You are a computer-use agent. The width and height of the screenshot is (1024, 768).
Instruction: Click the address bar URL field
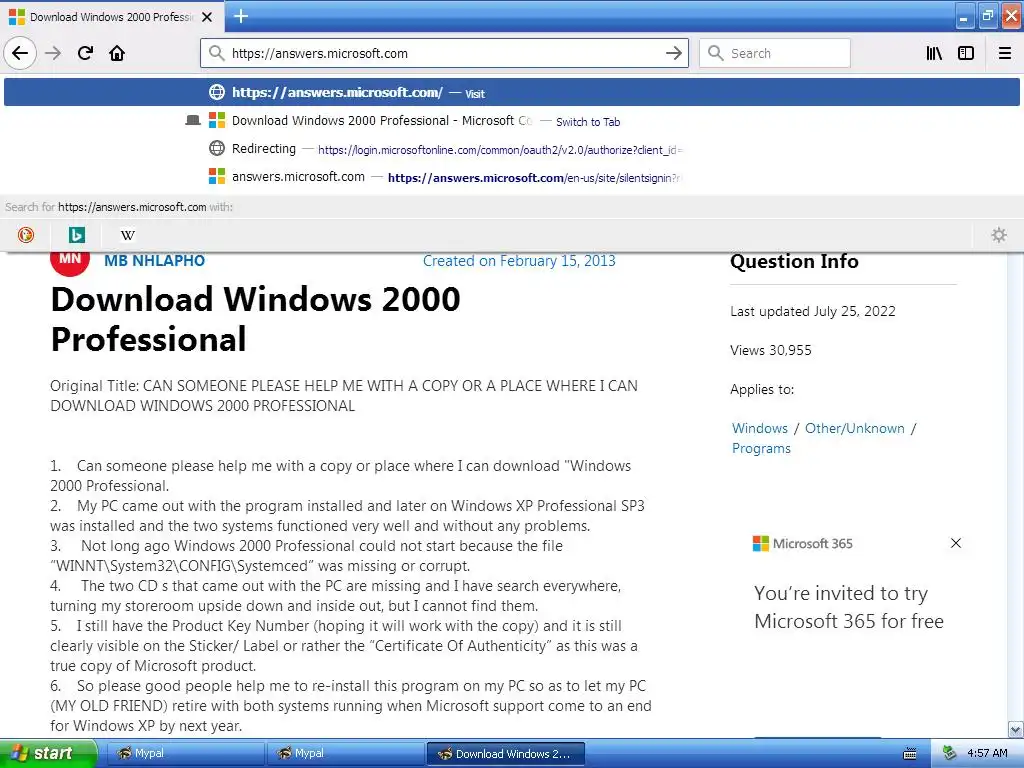(444, 53)
